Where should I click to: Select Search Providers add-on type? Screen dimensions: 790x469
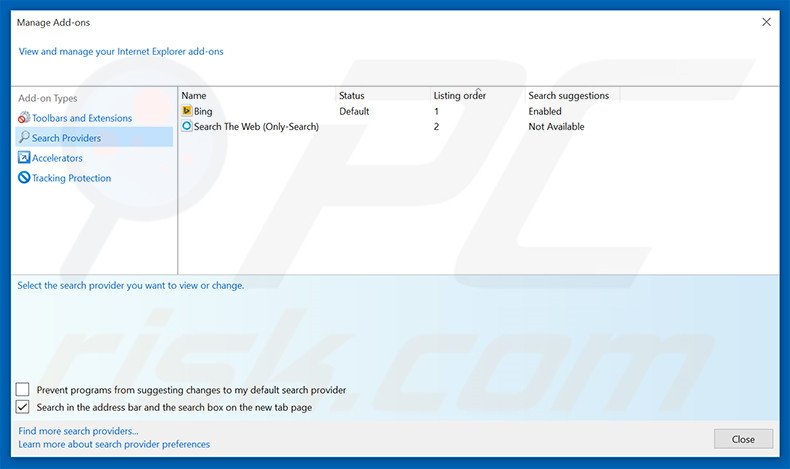point(94,137)
